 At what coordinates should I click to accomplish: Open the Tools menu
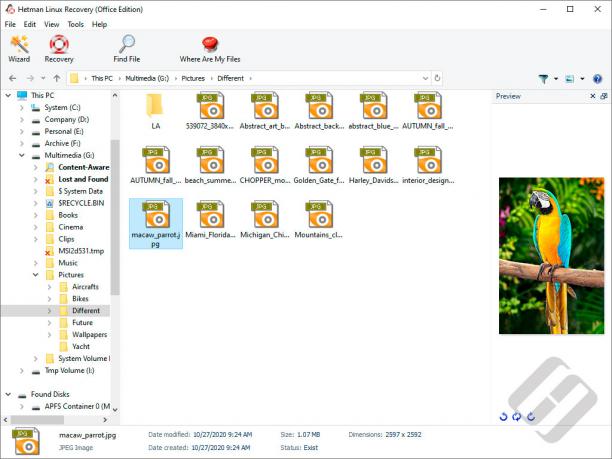pyautogui.click(x=75, y=24)
